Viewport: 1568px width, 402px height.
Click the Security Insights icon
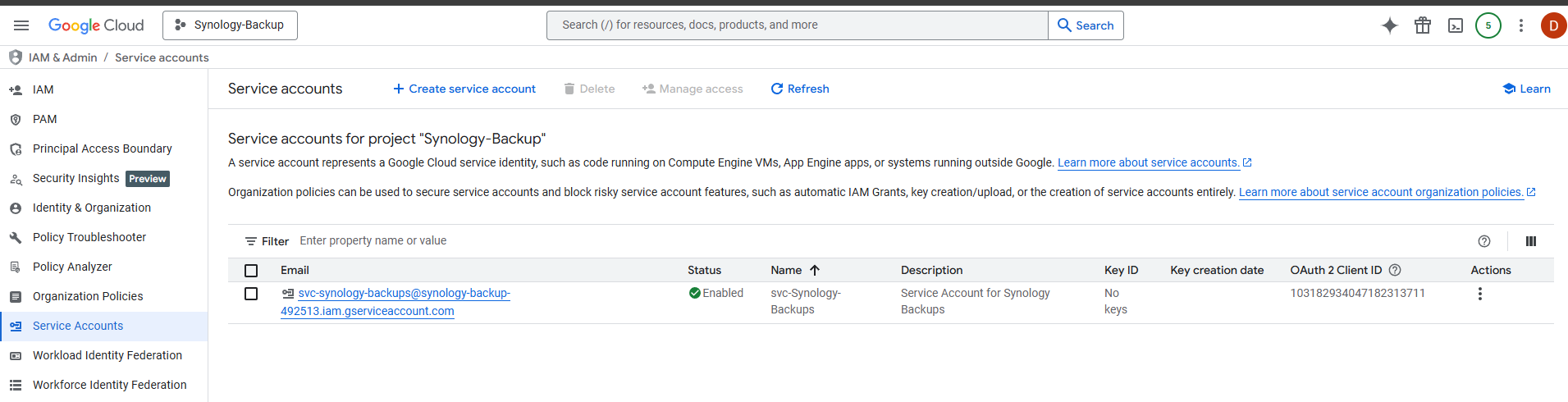[16, 179]
